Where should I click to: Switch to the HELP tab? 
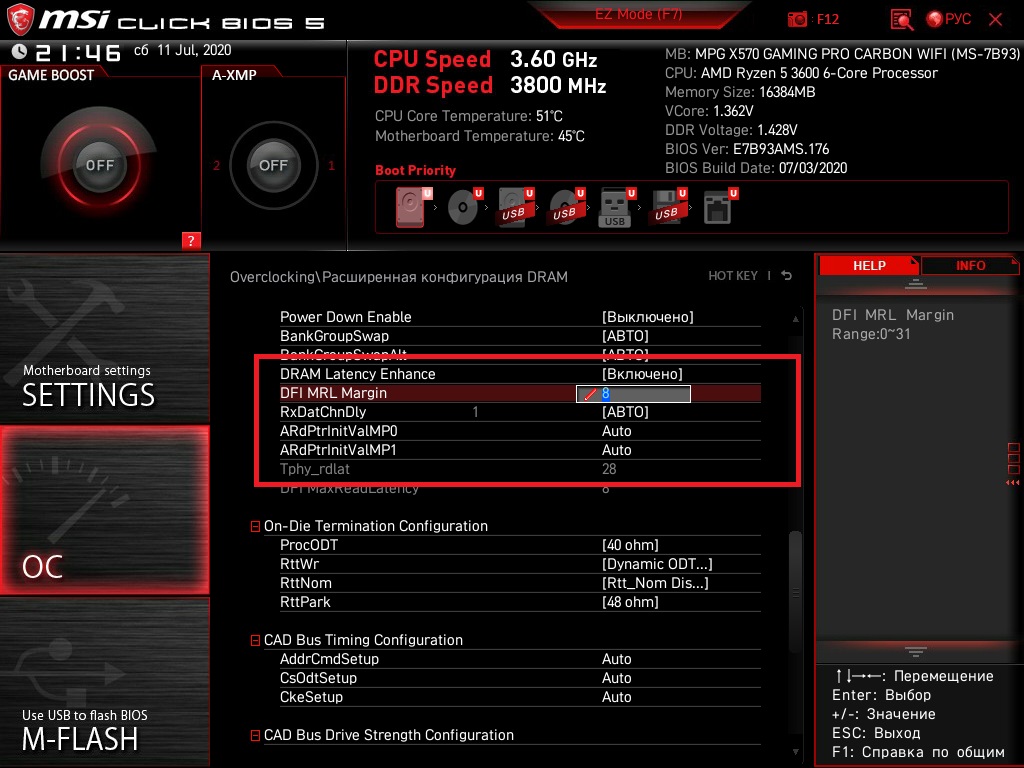pos(869,265)
